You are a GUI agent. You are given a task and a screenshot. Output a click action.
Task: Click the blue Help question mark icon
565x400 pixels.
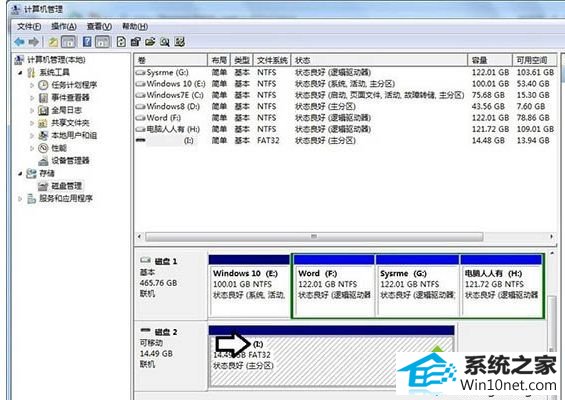[x=87, y=42]
